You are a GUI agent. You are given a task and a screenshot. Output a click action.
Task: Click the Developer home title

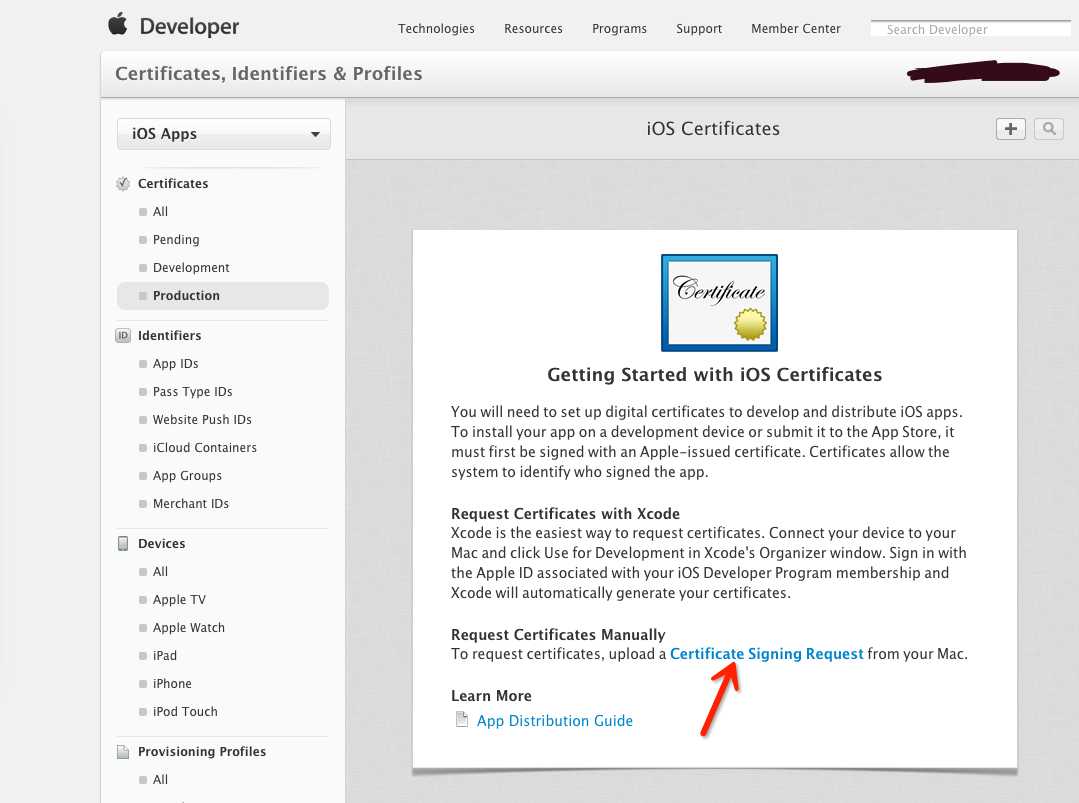tap(189, 26)
